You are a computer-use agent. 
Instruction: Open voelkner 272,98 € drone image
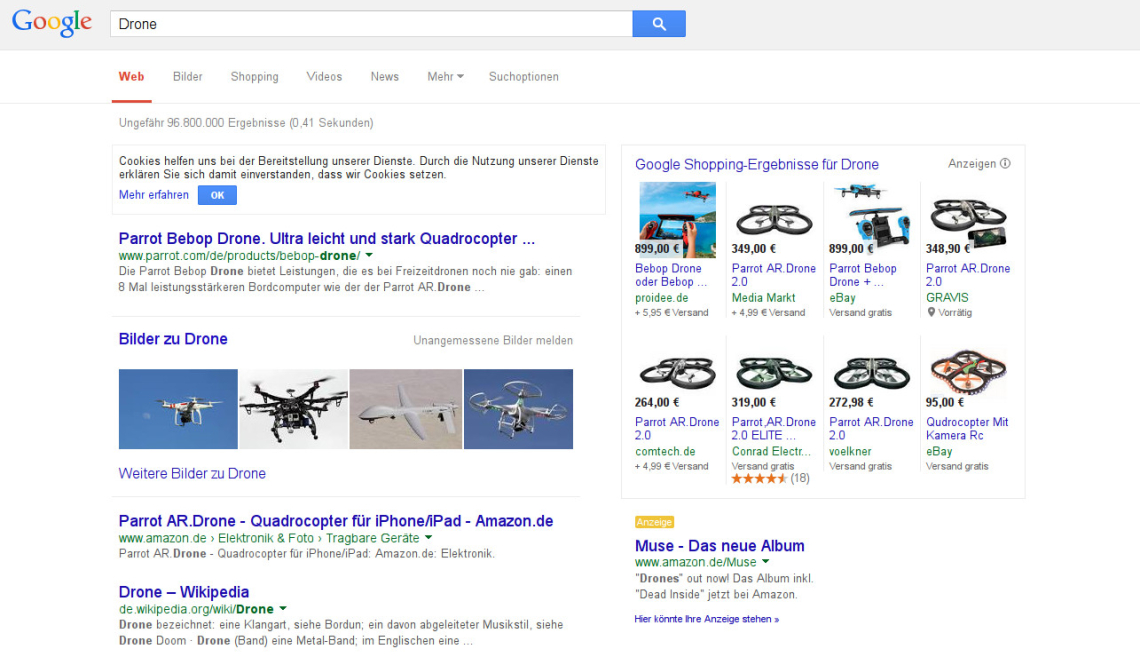871,374
